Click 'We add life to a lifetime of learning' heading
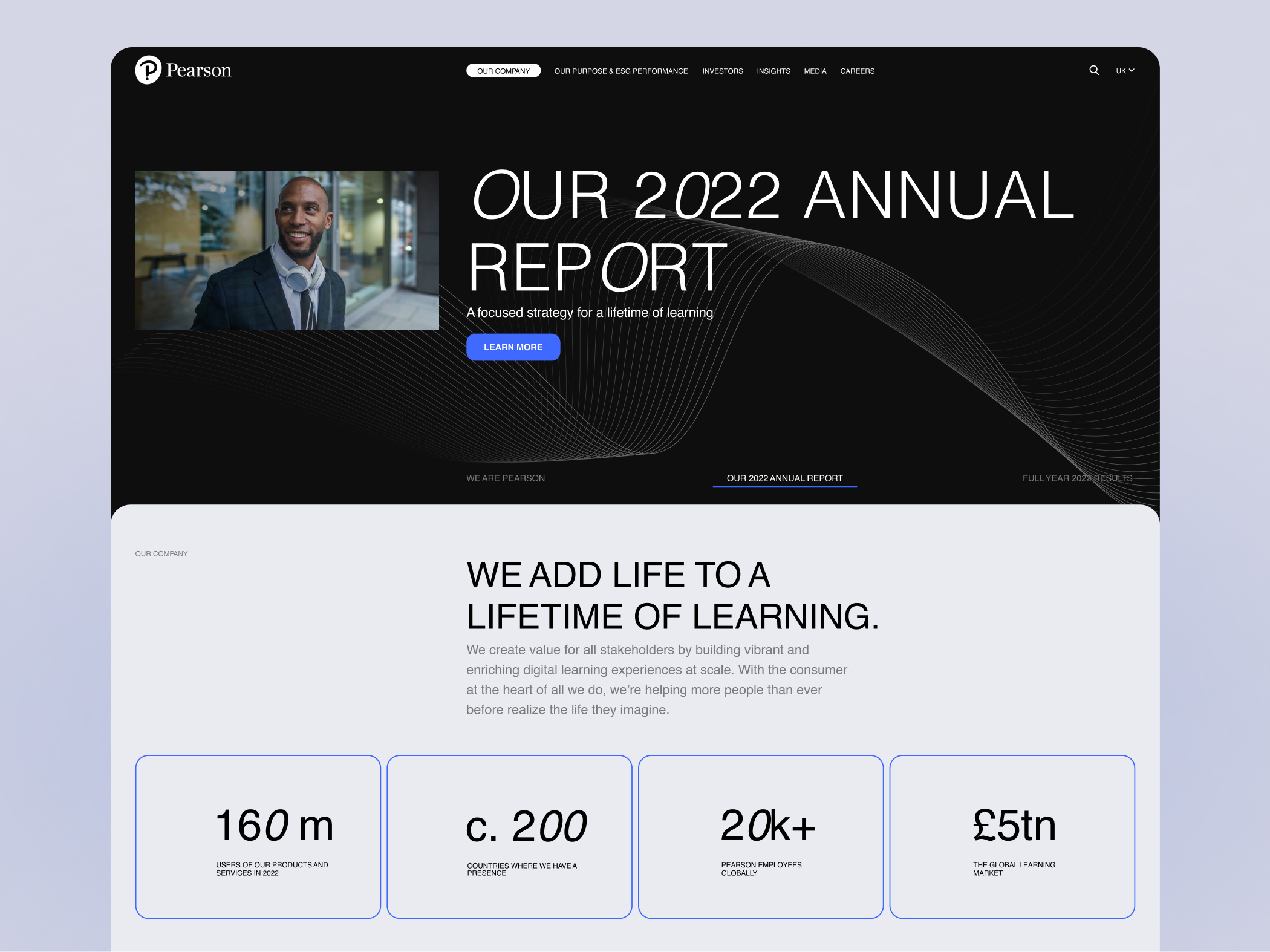1270x952 pixels. pyautogui.click(x=672, y=595)
